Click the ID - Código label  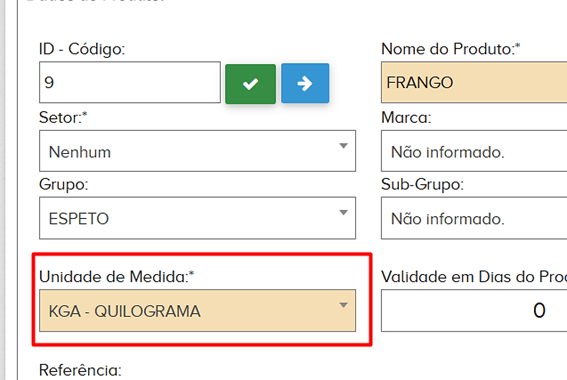pyautogui.click(x=82, y=49)
